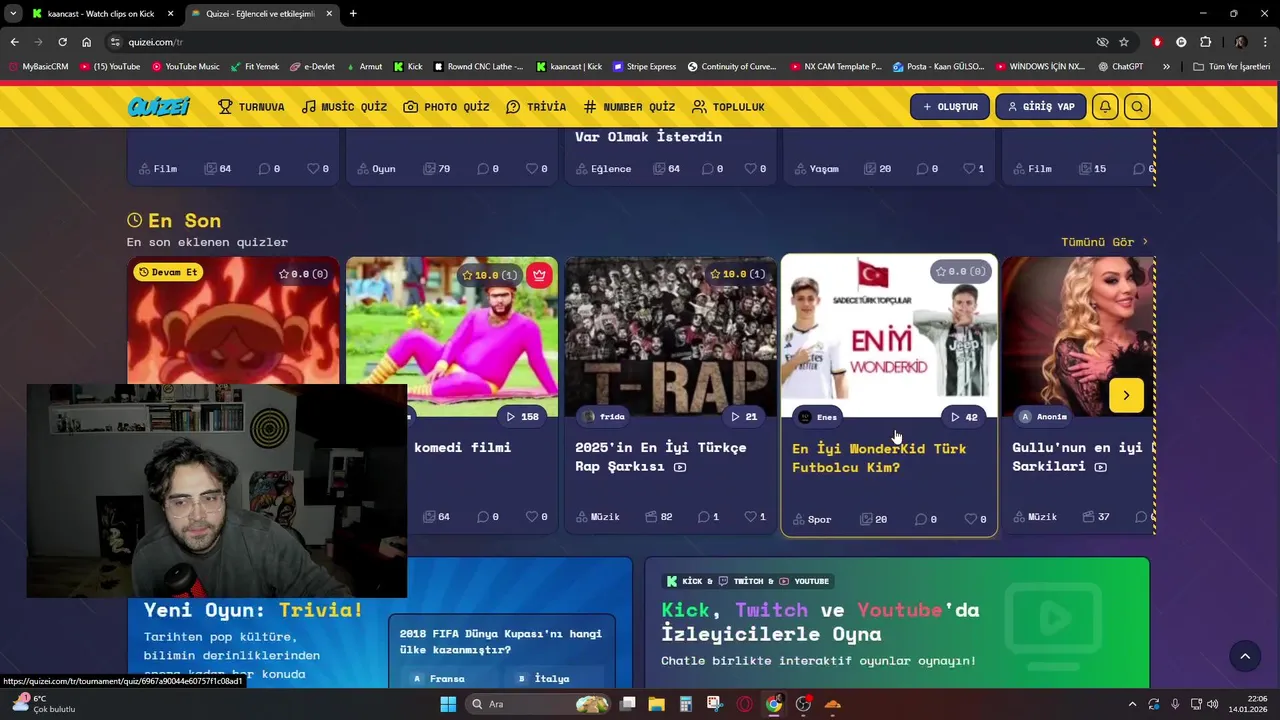Open the extensions puzzle icon
The image size is (1280, 720).
pos(1205,42)
